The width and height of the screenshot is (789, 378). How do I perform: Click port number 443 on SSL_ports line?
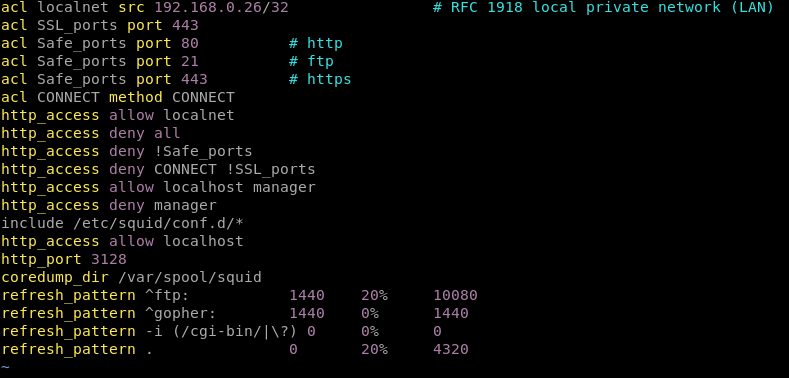(185, 26)
